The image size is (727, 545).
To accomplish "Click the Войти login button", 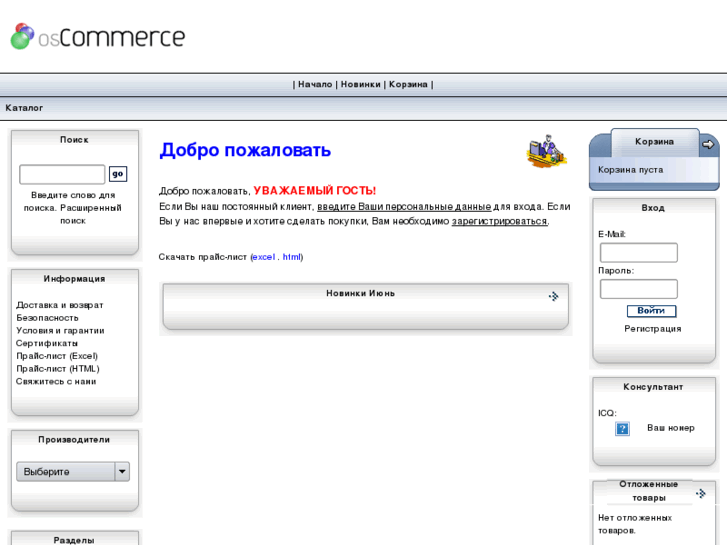I will coord(651,311).
